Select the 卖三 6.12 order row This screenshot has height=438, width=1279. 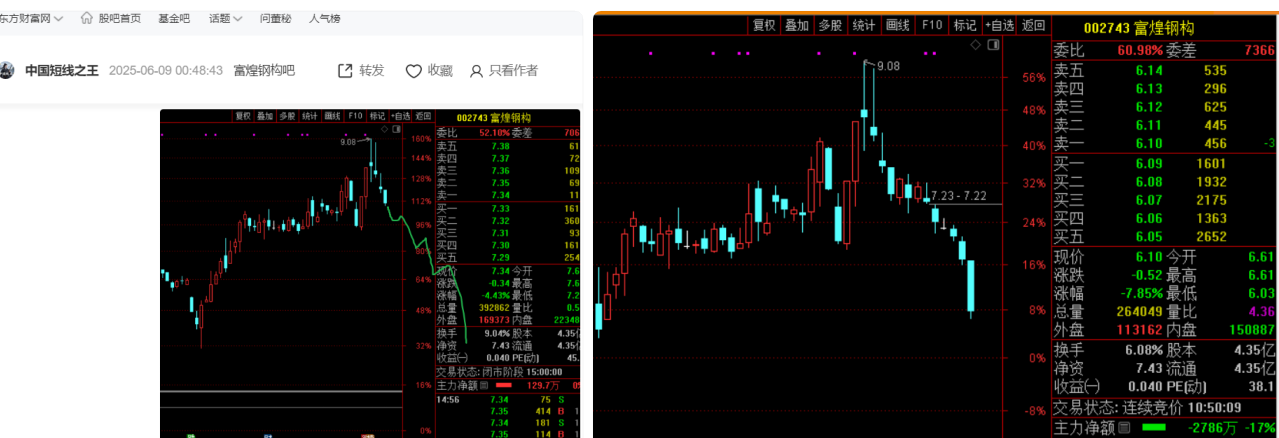[x=1165, y=106]
